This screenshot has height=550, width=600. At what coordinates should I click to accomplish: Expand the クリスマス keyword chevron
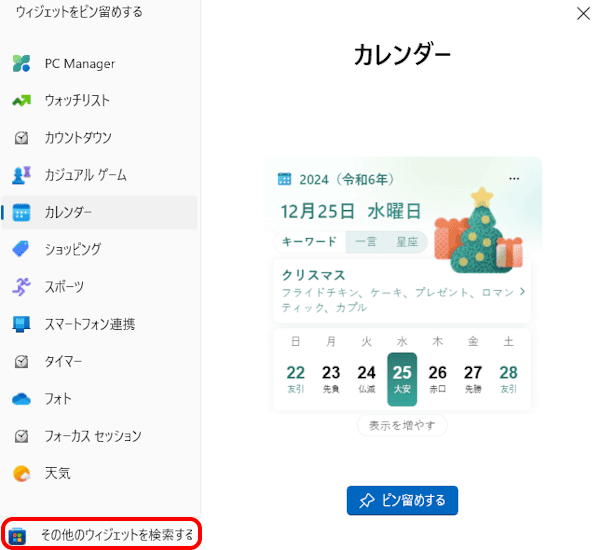tap(521, 292)
